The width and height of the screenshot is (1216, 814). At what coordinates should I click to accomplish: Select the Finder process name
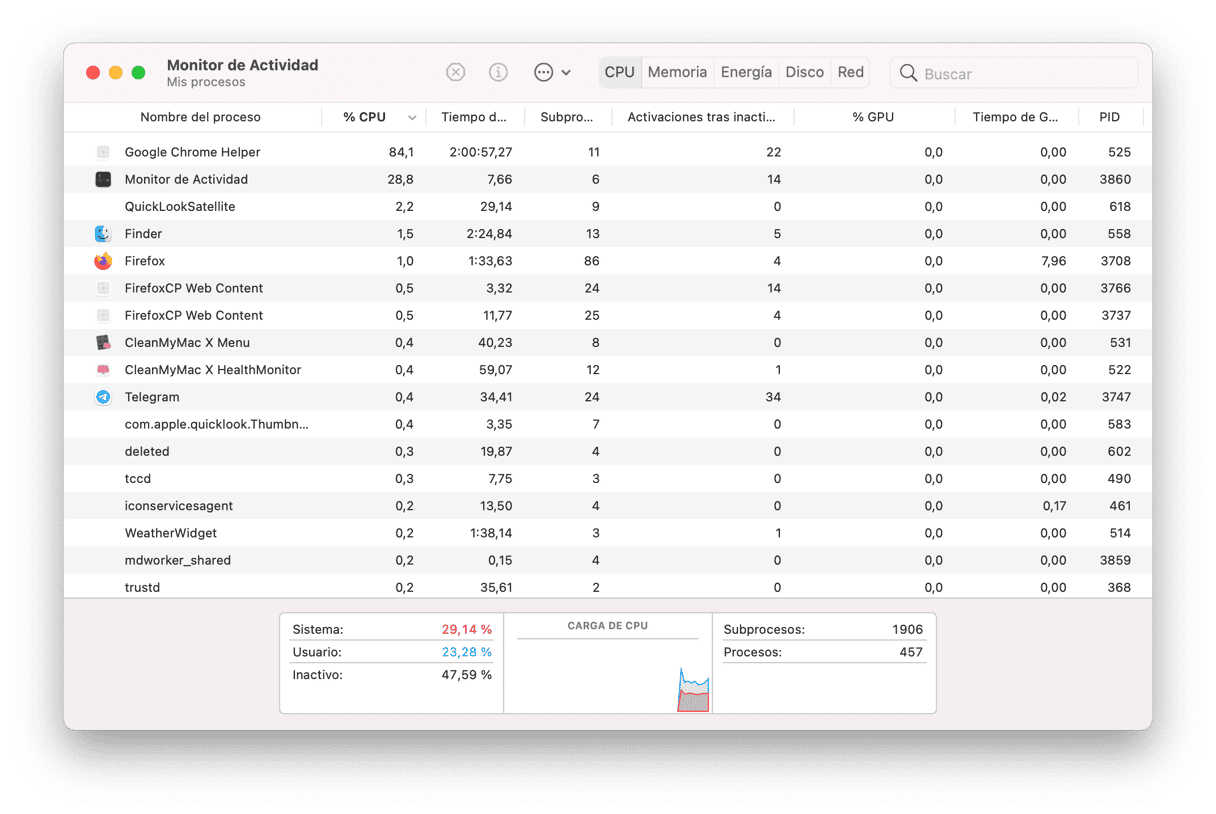coord(143,233)
